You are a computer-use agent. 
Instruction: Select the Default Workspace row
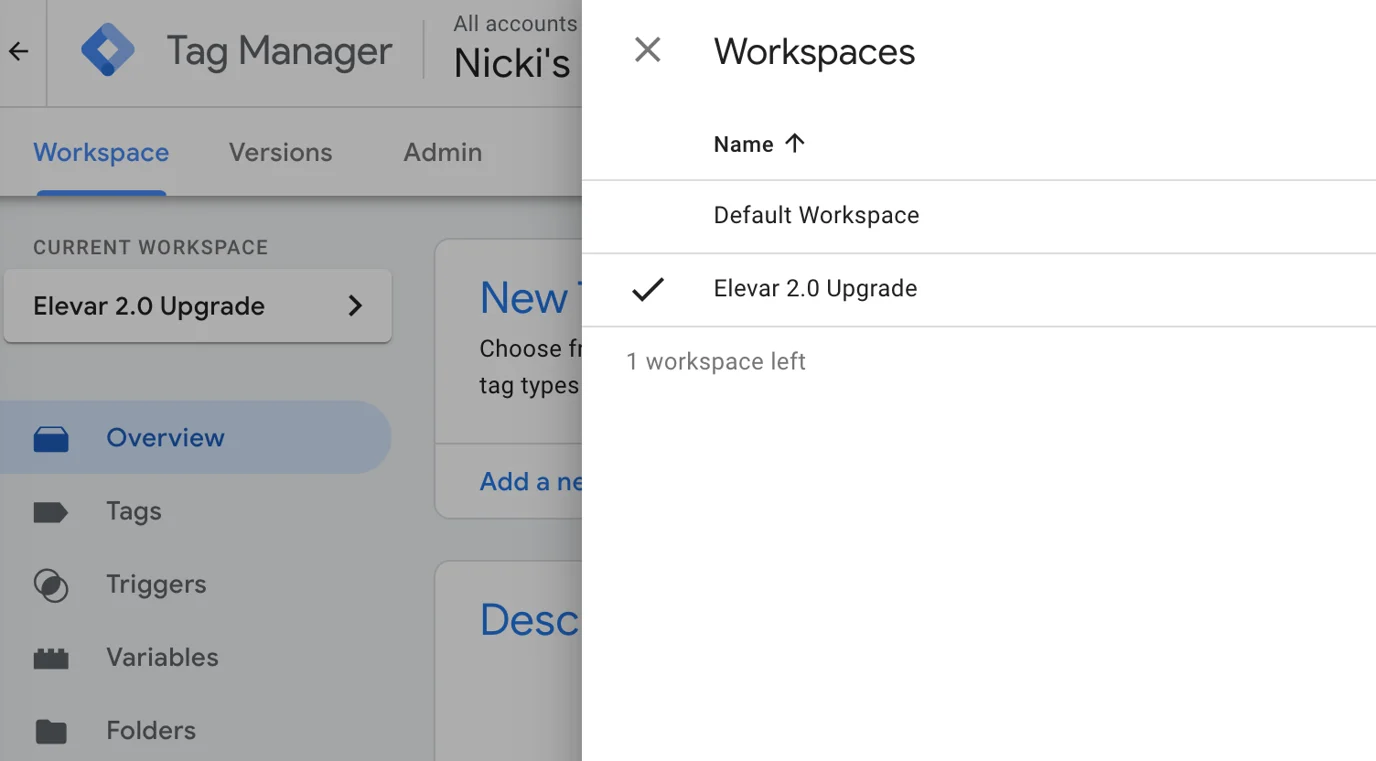tap(979, 216)
